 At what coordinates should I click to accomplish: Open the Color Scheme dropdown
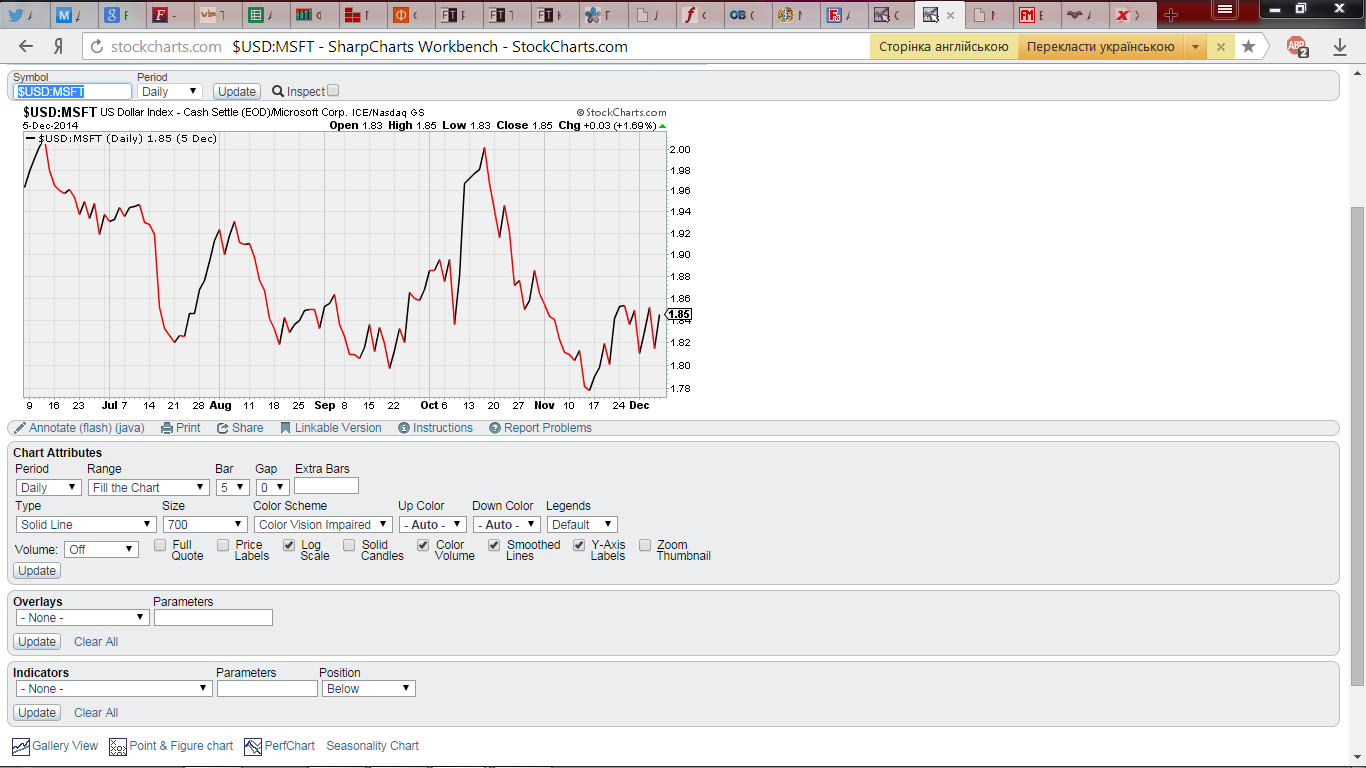pyautogui.click(x=323, y=525)
